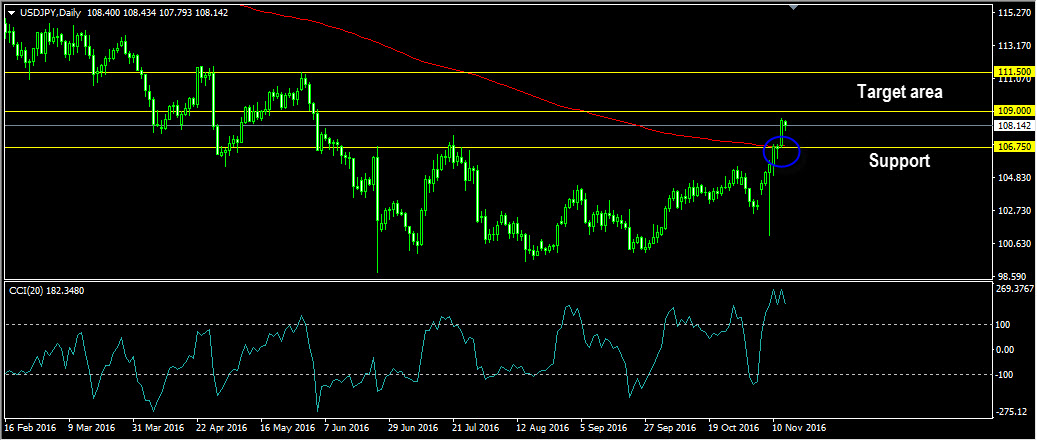Select the 106.750 yellow price label

pos(1015,147)
